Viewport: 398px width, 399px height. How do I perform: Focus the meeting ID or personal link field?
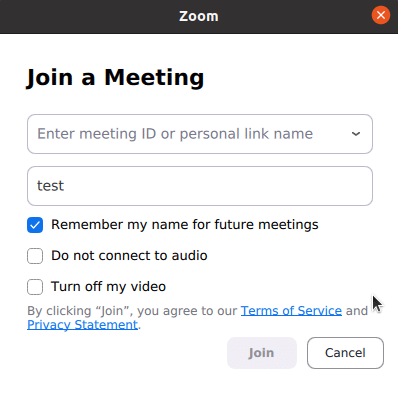(200, 134)
